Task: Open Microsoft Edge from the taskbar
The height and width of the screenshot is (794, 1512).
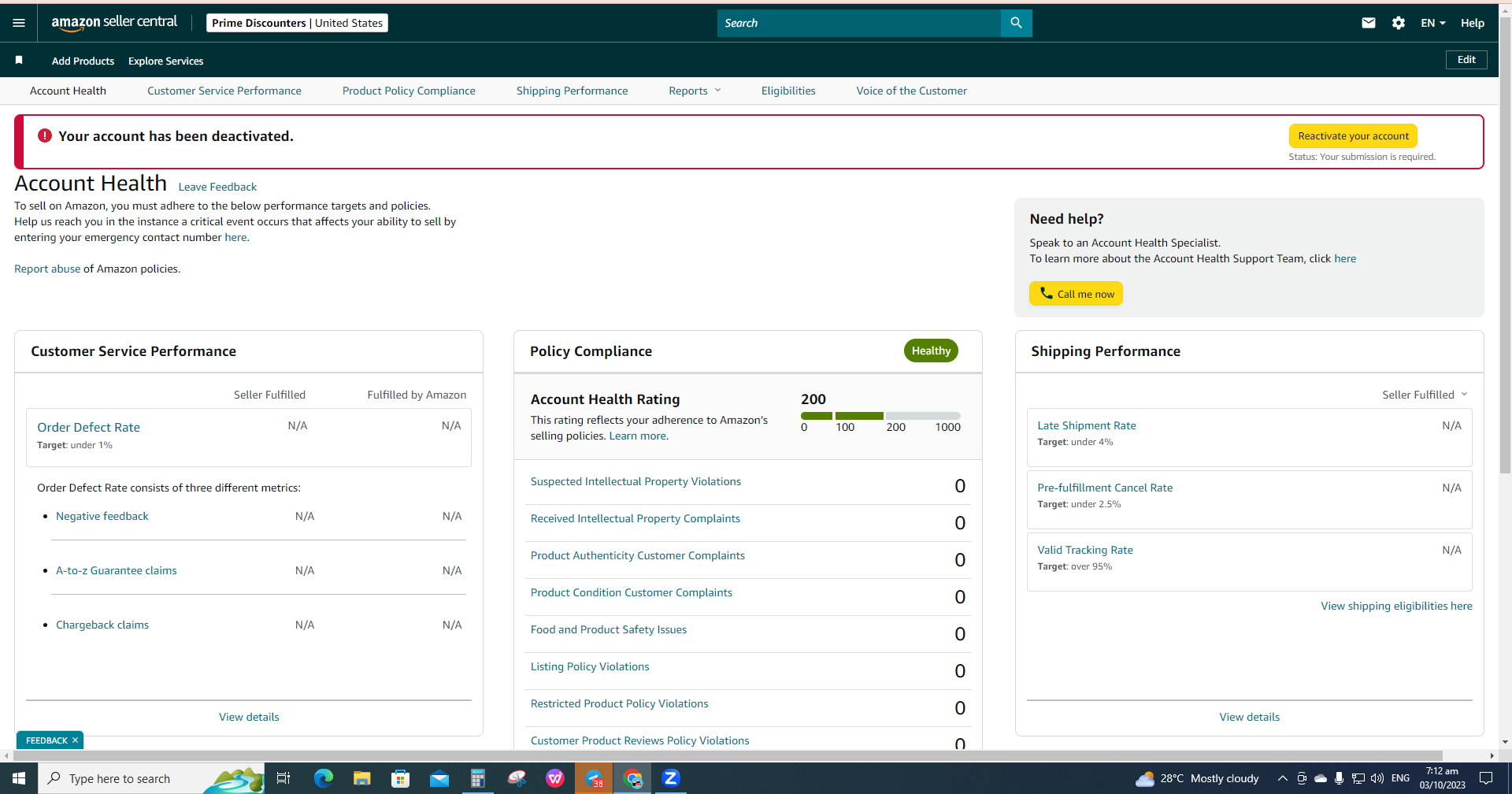Action: pos(323,778)
